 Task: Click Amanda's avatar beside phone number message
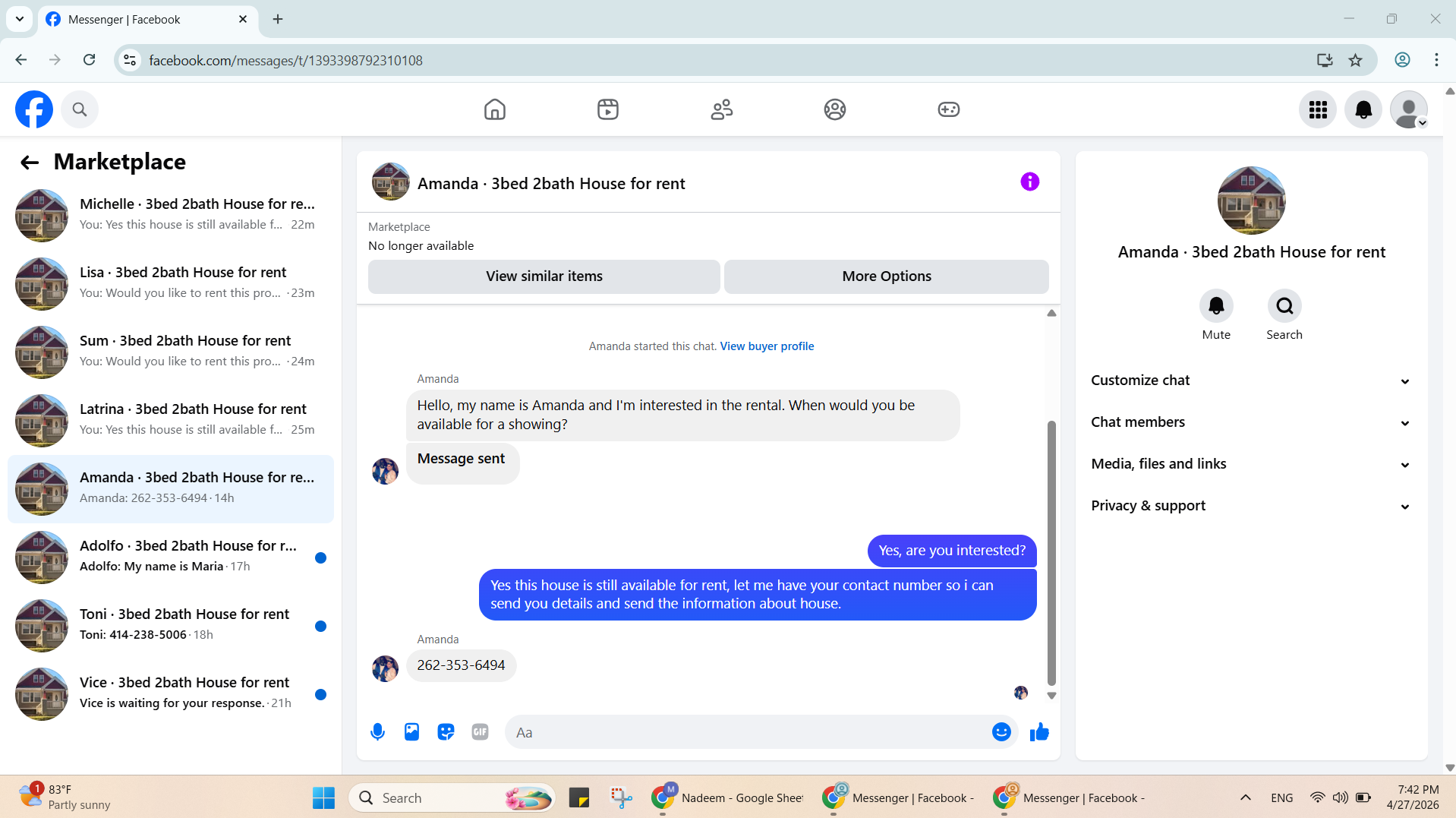tap(385, 668)
